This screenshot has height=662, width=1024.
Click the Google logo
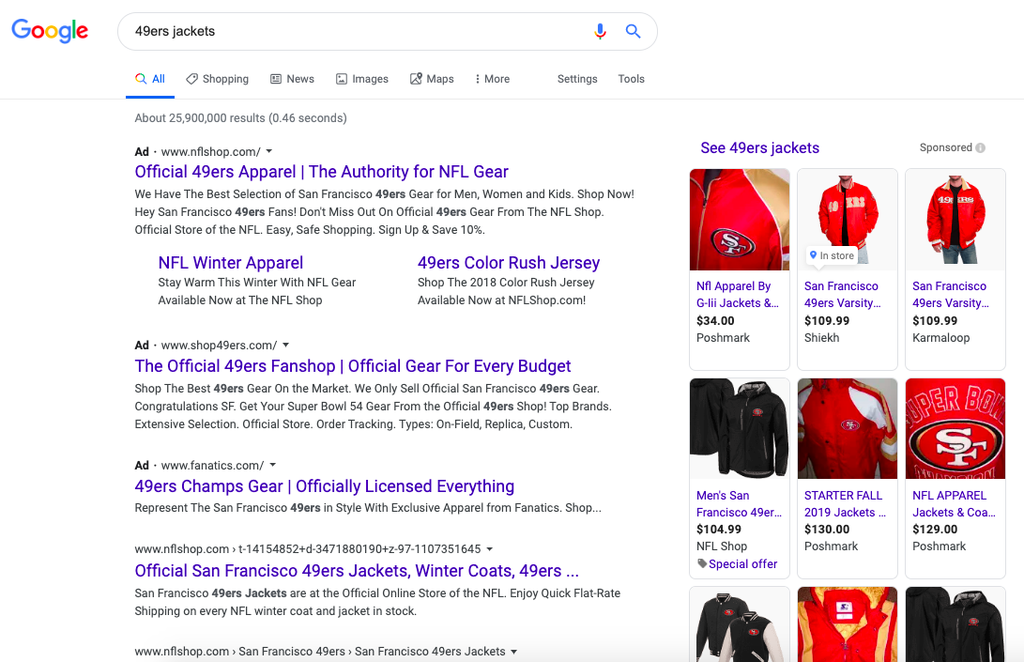click(x=50, y=31)
